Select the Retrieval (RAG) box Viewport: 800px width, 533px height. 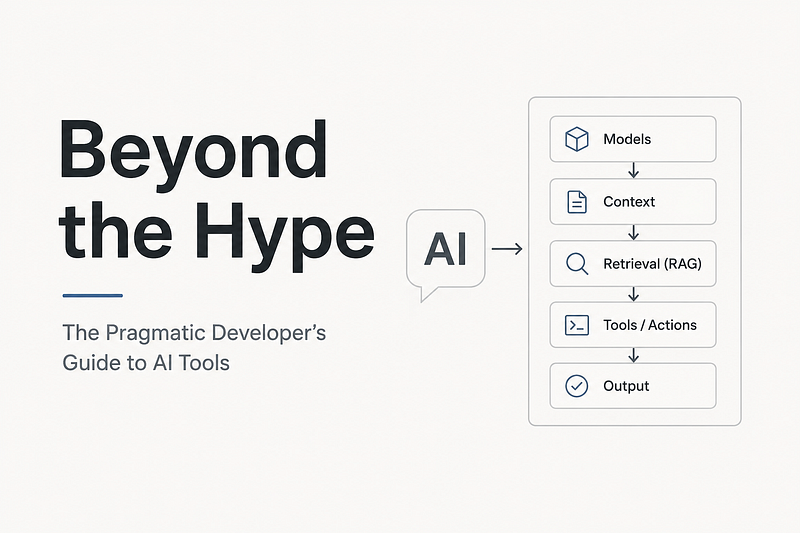click(x=633, y=264)
